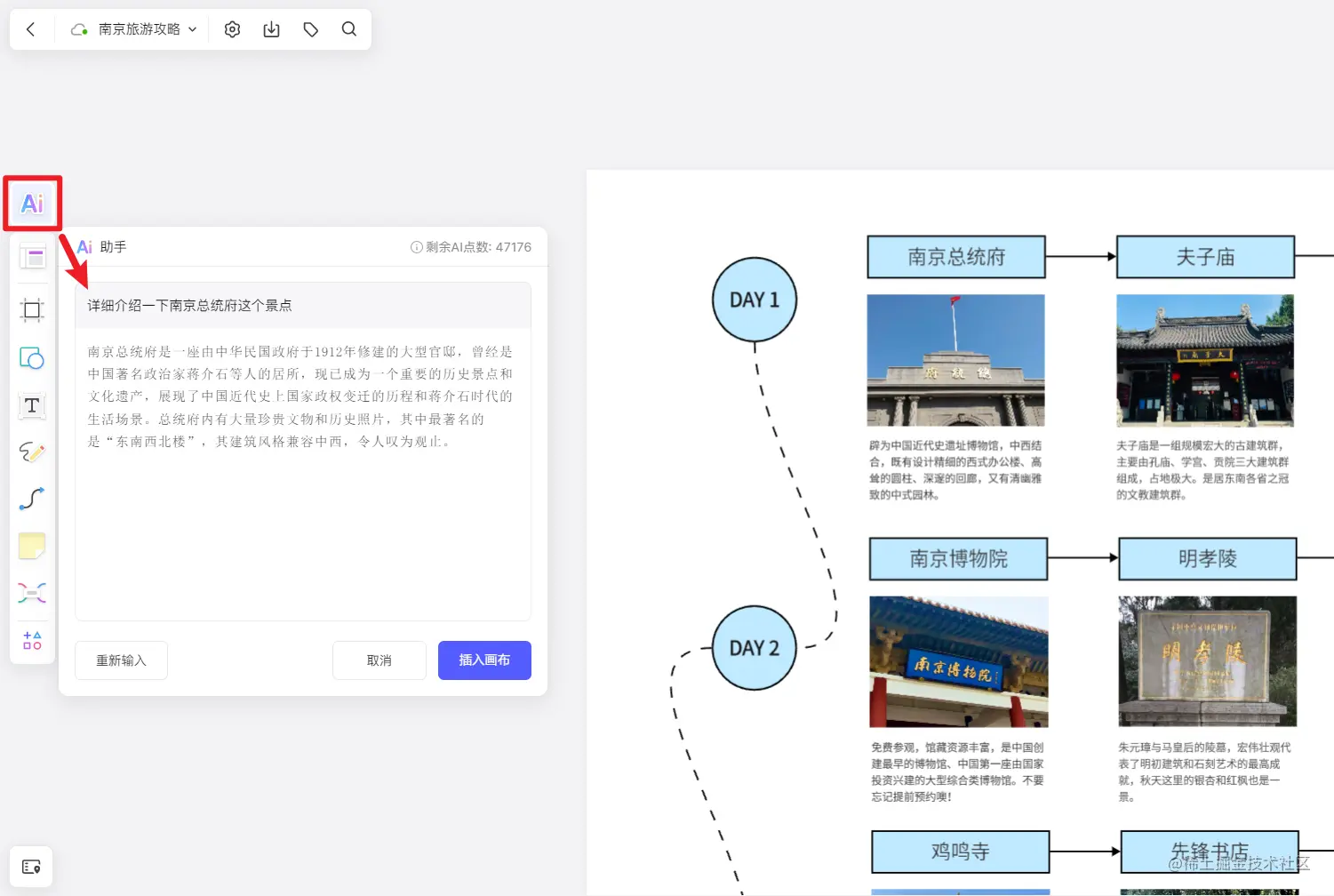The image size is (1334, 896).
Task: Select the Frame tool
Action: pyautogui.click(x=32, y=309)
